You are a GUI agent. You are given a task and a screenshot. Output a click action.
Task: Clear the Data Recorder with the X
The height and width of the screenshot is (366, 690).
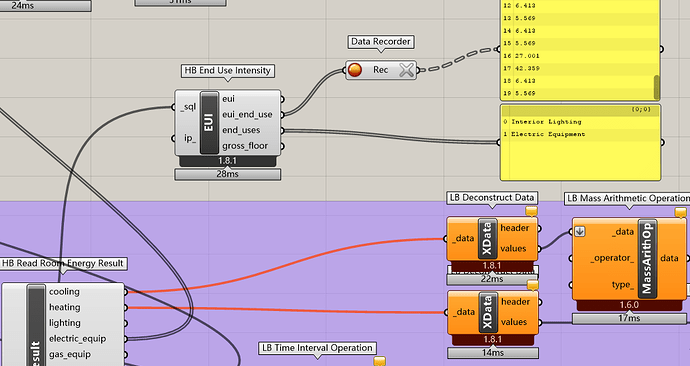(407, 70)
